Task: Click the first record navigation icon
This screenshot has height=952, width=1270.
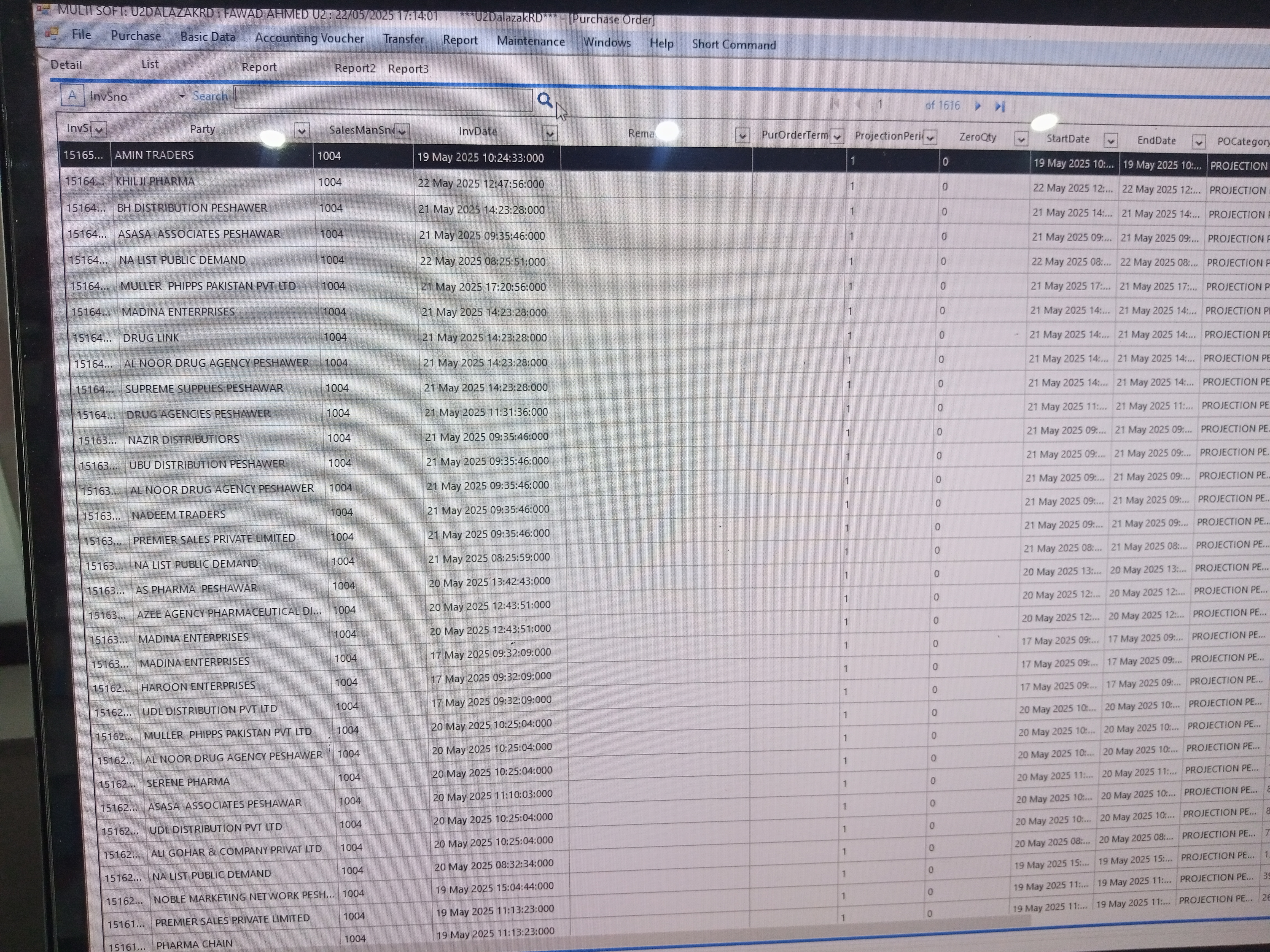Action: tap(835, 104)
